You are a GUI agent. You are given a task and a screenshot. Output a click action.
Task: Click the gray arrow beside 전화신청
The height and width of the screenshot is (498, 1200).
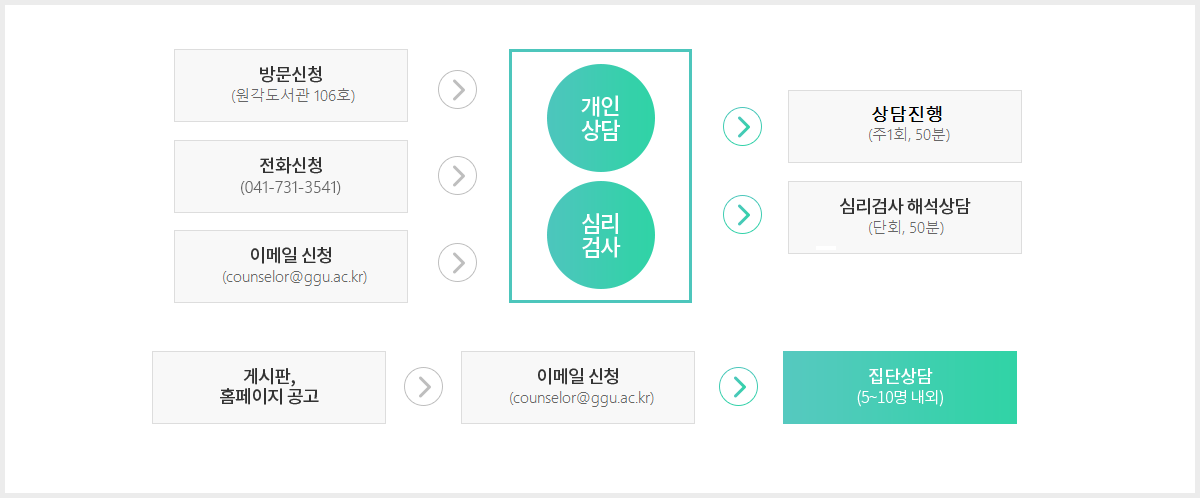(x=457, y=175)
